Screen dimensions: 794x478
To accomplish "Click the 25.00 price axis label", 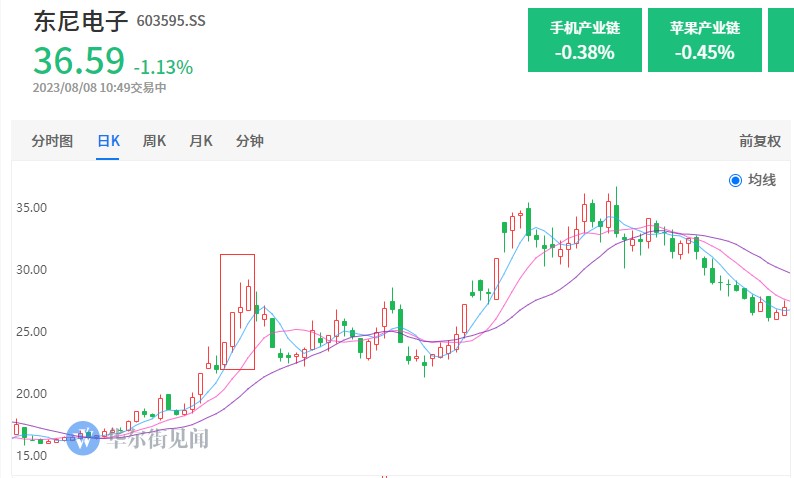I will [32, 332].
